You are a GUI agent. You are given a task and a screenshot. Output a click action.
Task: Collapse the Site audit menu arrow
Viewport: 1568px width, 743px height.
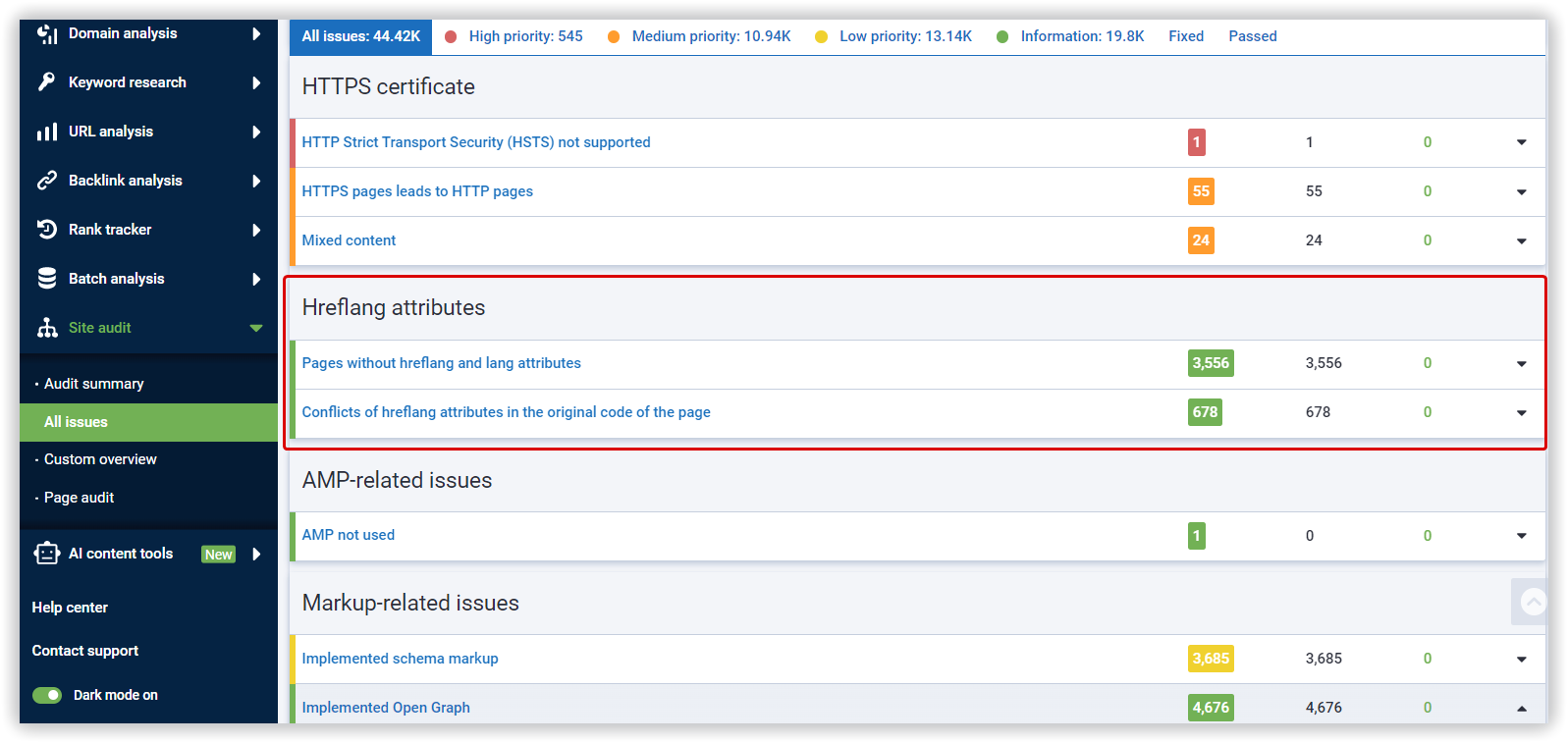tap(256, 328)
